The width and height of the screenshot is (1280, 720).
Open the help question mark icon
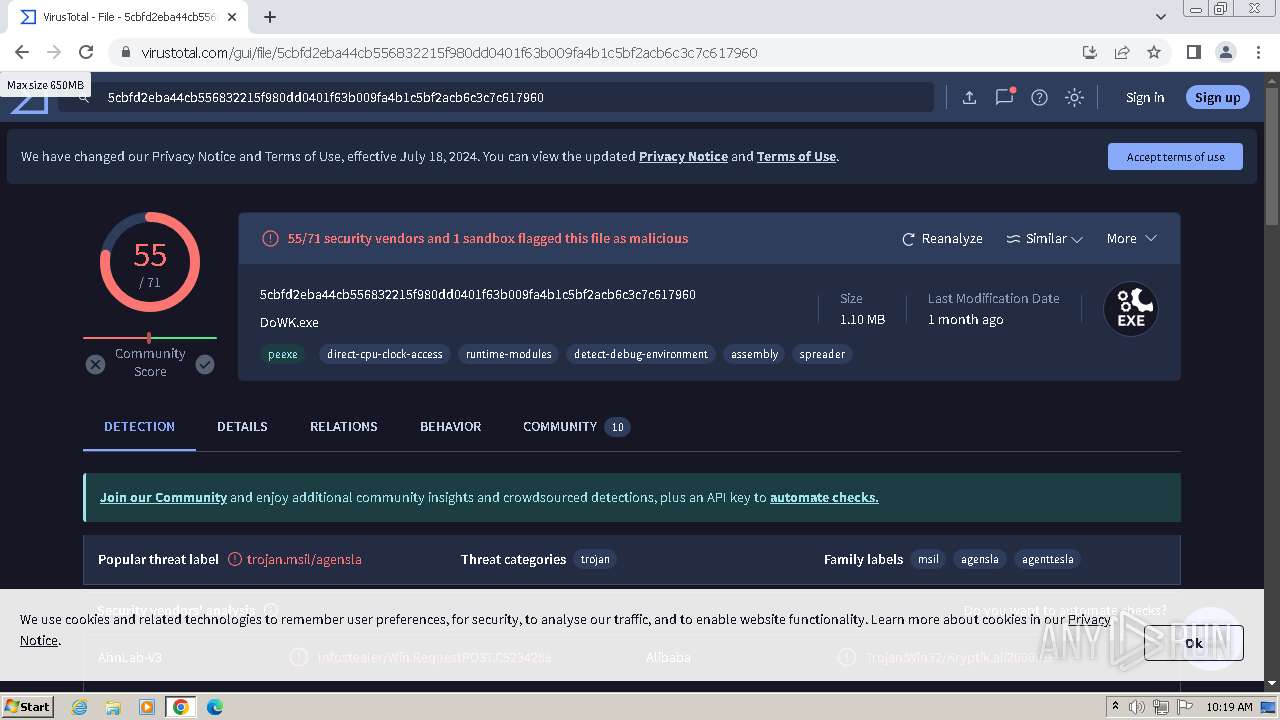(x=1039, y=97)
